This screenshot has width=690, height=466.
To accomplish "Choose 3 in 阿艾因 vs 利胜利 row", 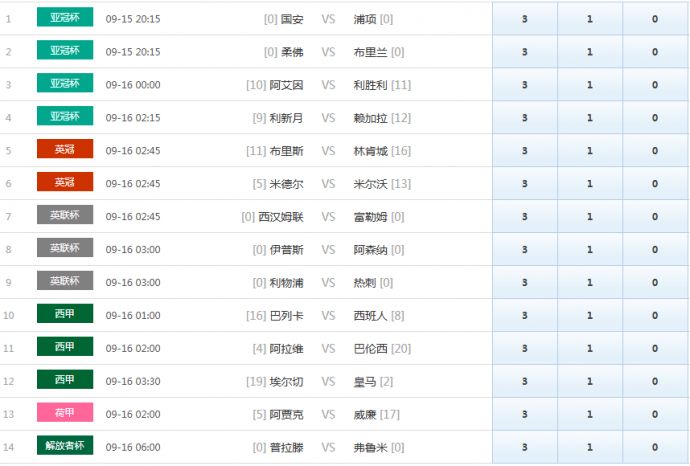I will coord(525,84).
